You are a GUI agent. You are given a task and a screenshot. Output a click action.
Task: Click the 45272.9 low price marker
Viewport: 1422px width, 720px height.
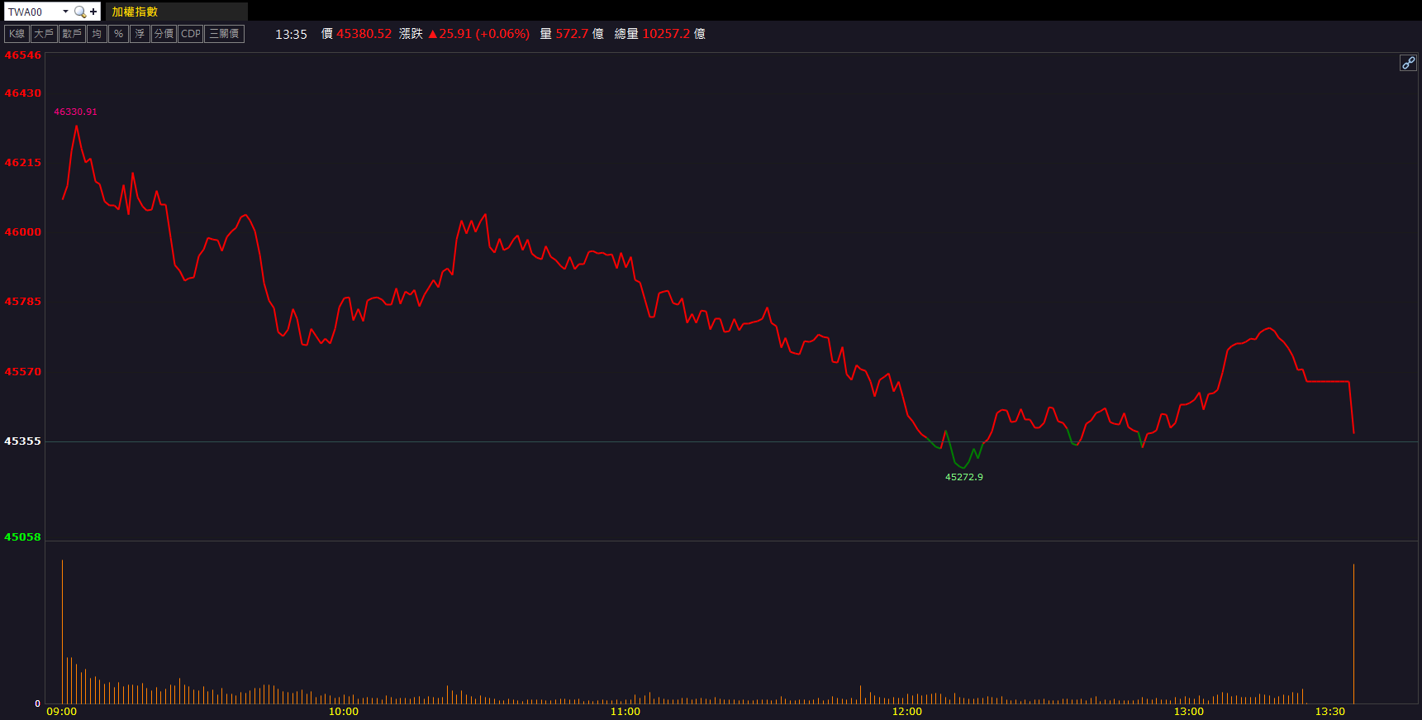pyautogui.click(x=964, y=477)
